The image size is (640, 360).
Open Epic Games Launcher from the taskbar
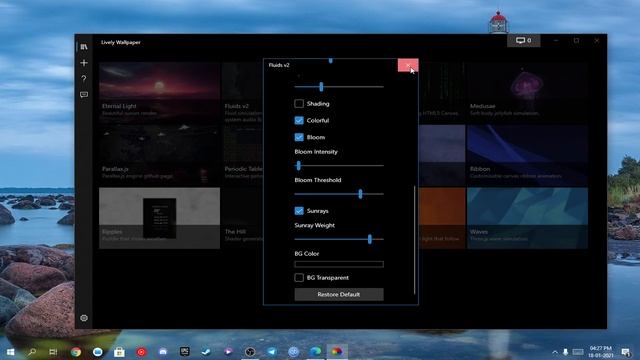184,351
